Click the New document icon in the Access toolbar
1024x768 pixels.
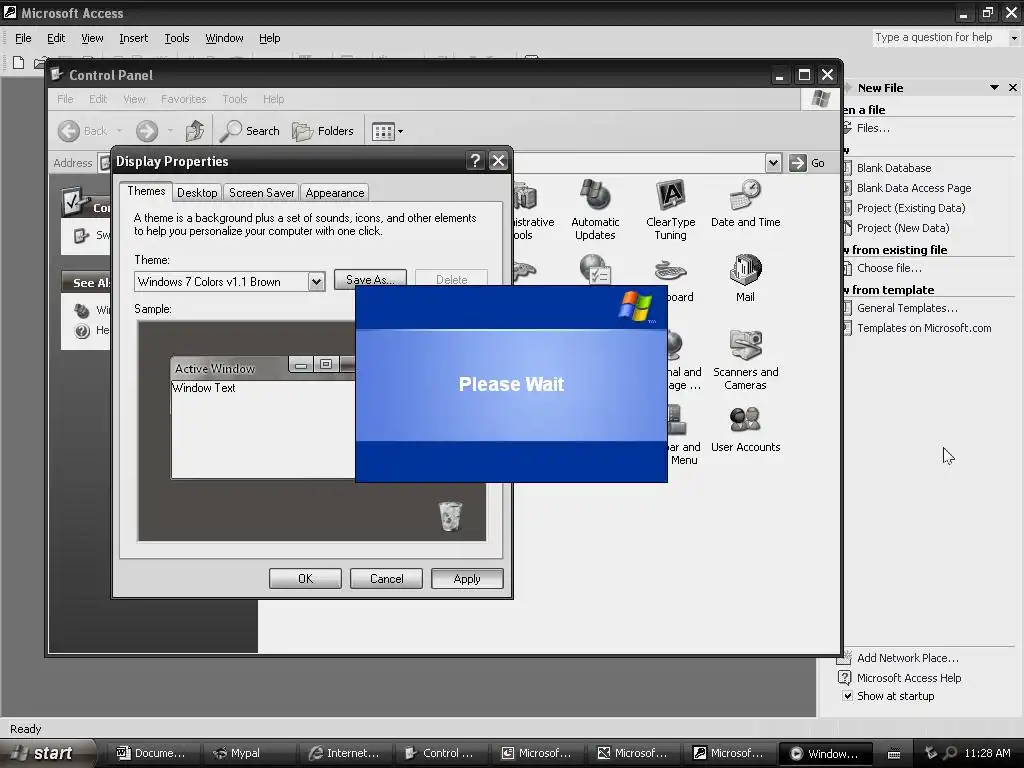[x=18, y=63]
